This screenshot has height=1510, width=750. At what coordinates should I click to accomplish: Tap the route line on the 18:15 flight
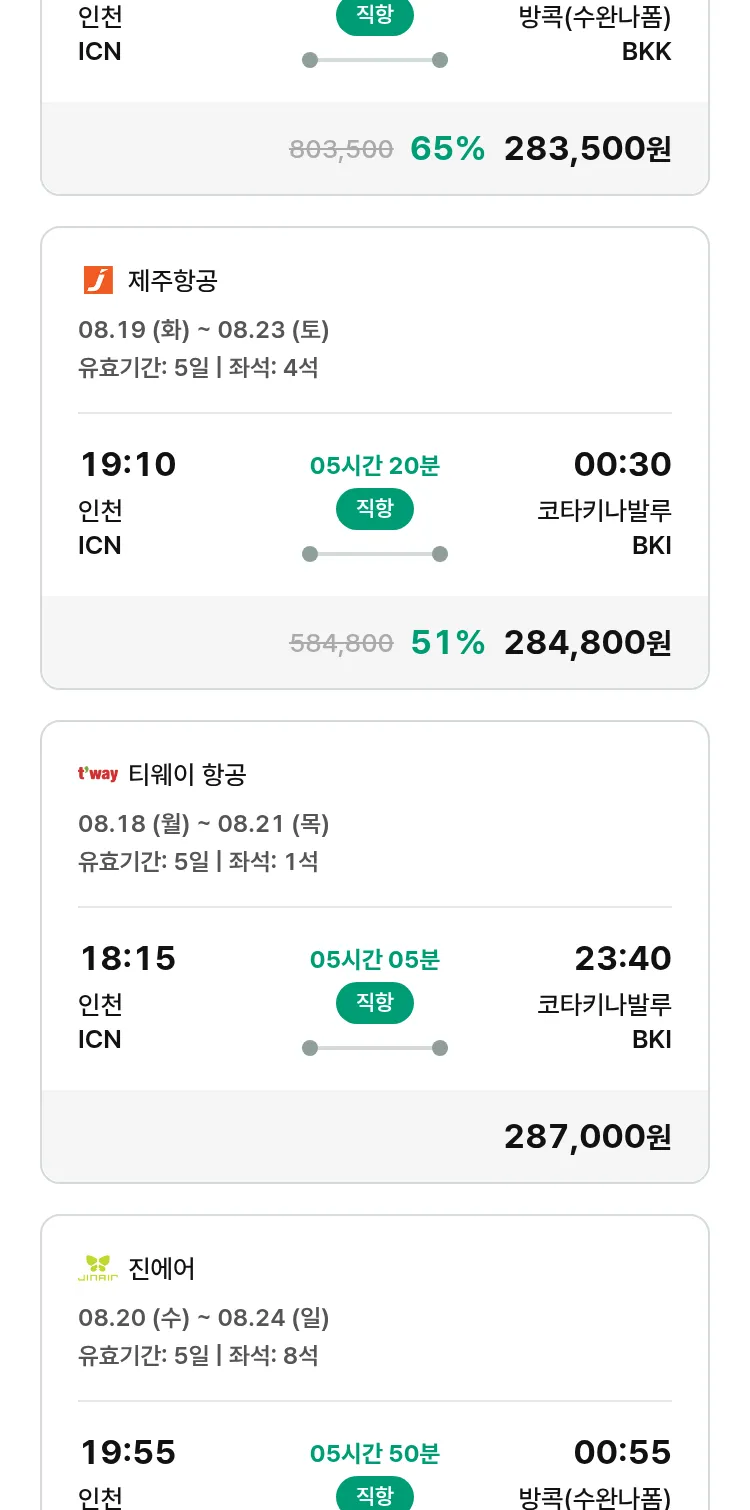[374, 1048]
